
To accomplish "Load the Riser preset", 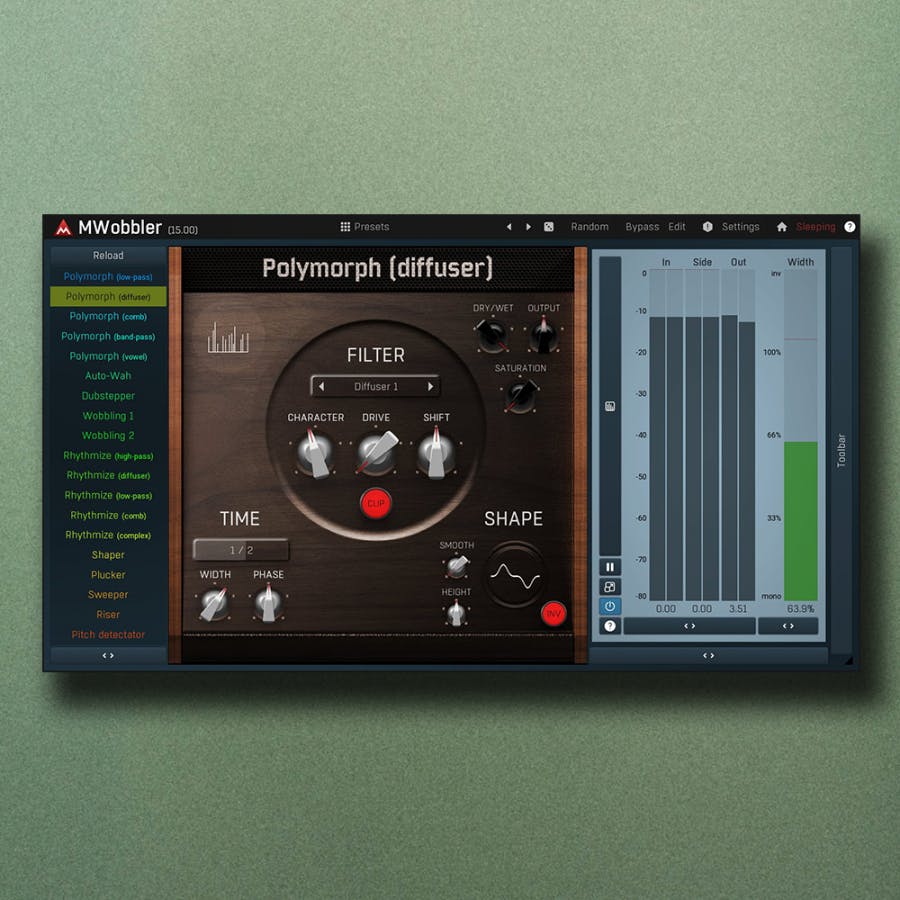I will pos(108,614).
